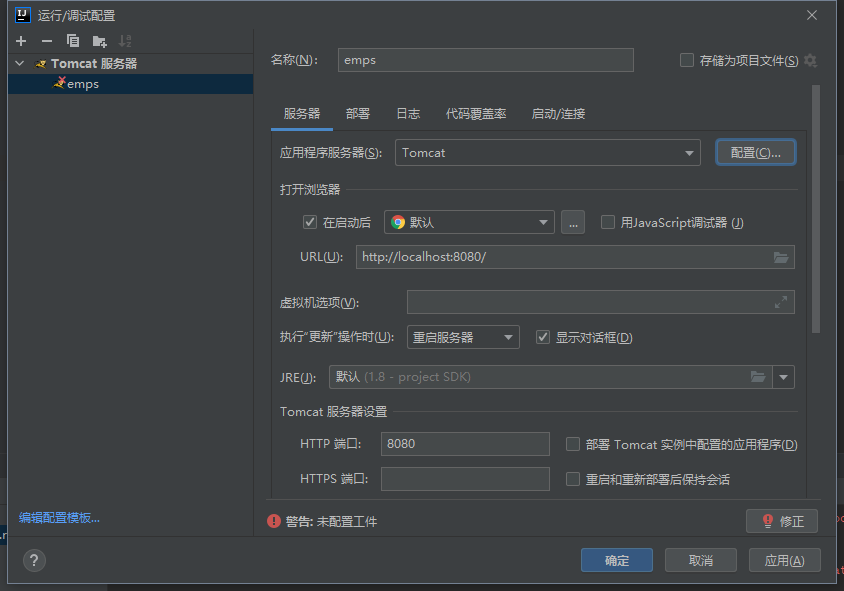Click the 配置(C)... button
The image size is (844, 591).
point(756,153)
